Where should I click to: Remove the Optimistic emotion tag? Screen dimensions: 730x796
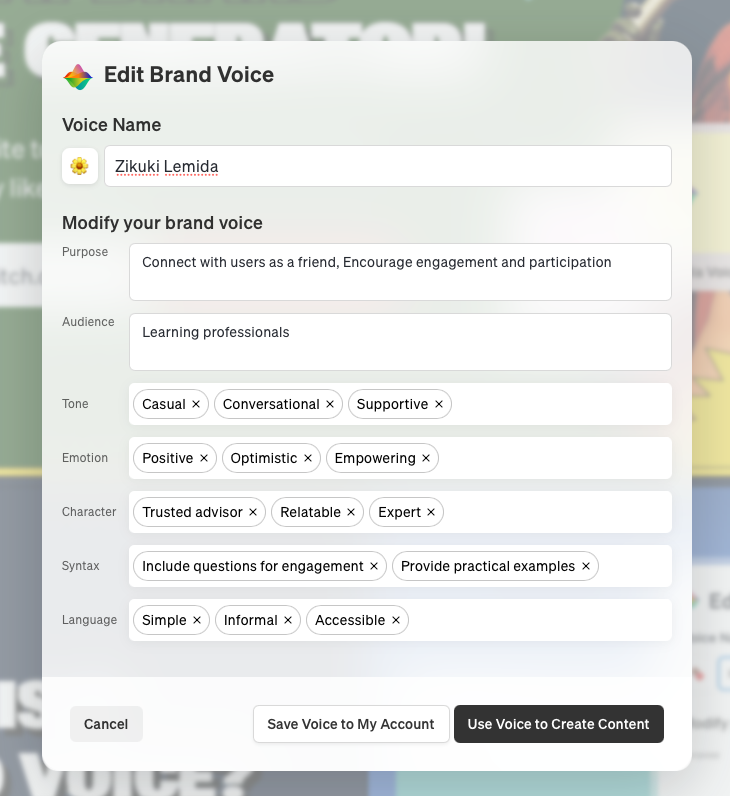[x=308, y=458]
